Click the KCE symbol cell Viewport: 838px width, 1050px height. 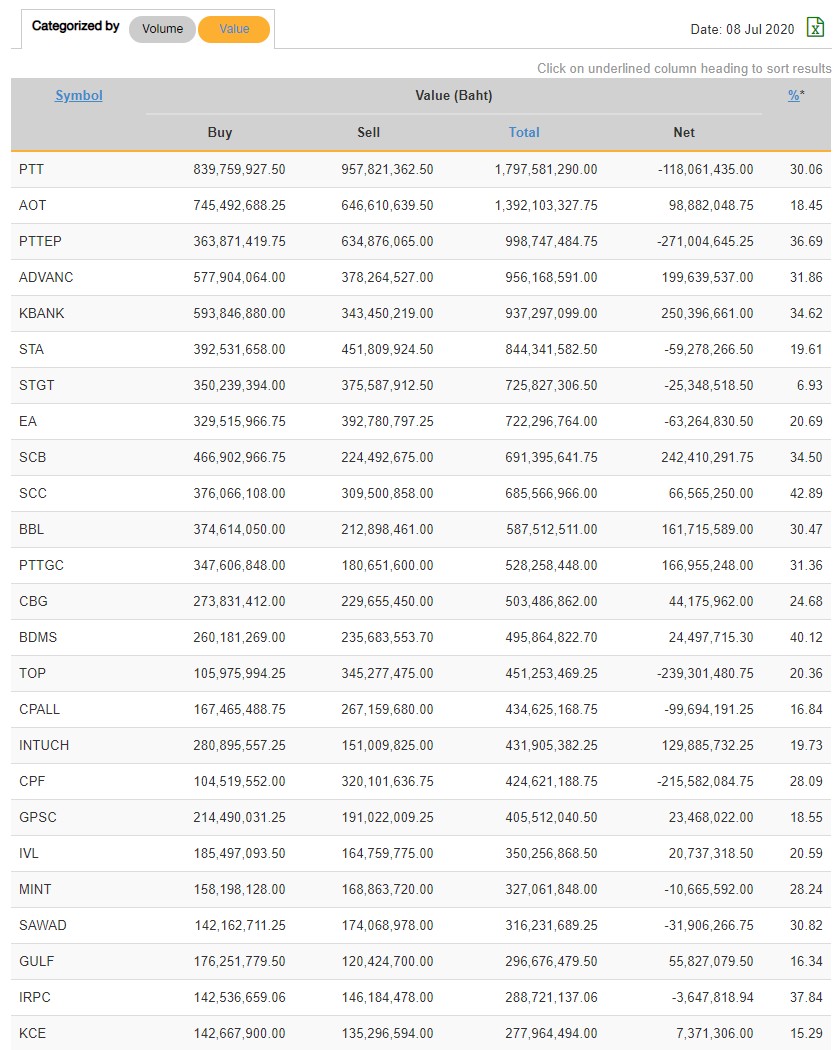pyautogui.click(x=33, y=1033)
